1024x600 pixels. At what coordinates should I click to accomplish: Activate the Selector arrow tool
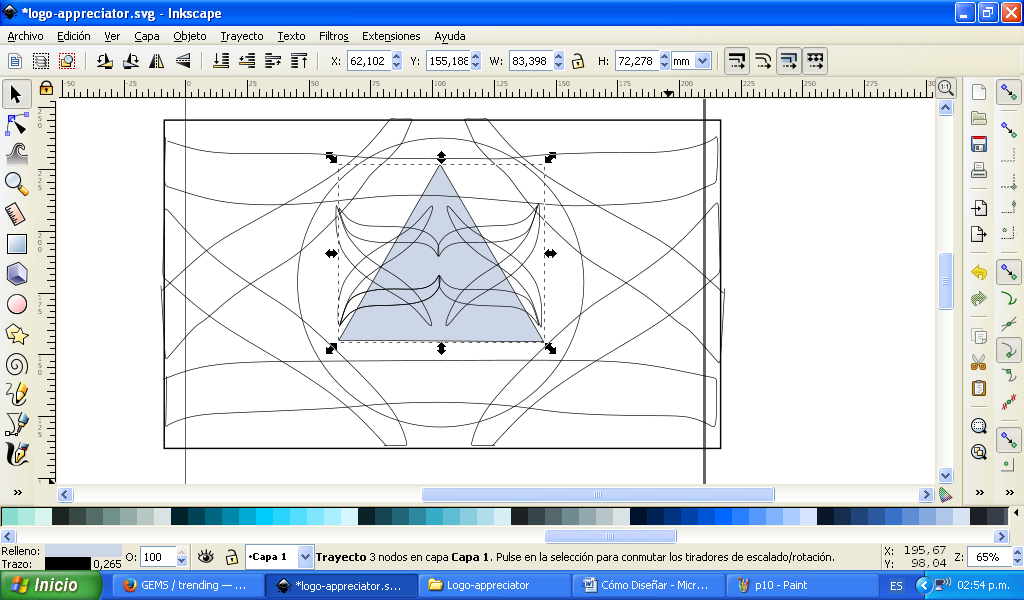pyautogui.click(x=16, y=94)
